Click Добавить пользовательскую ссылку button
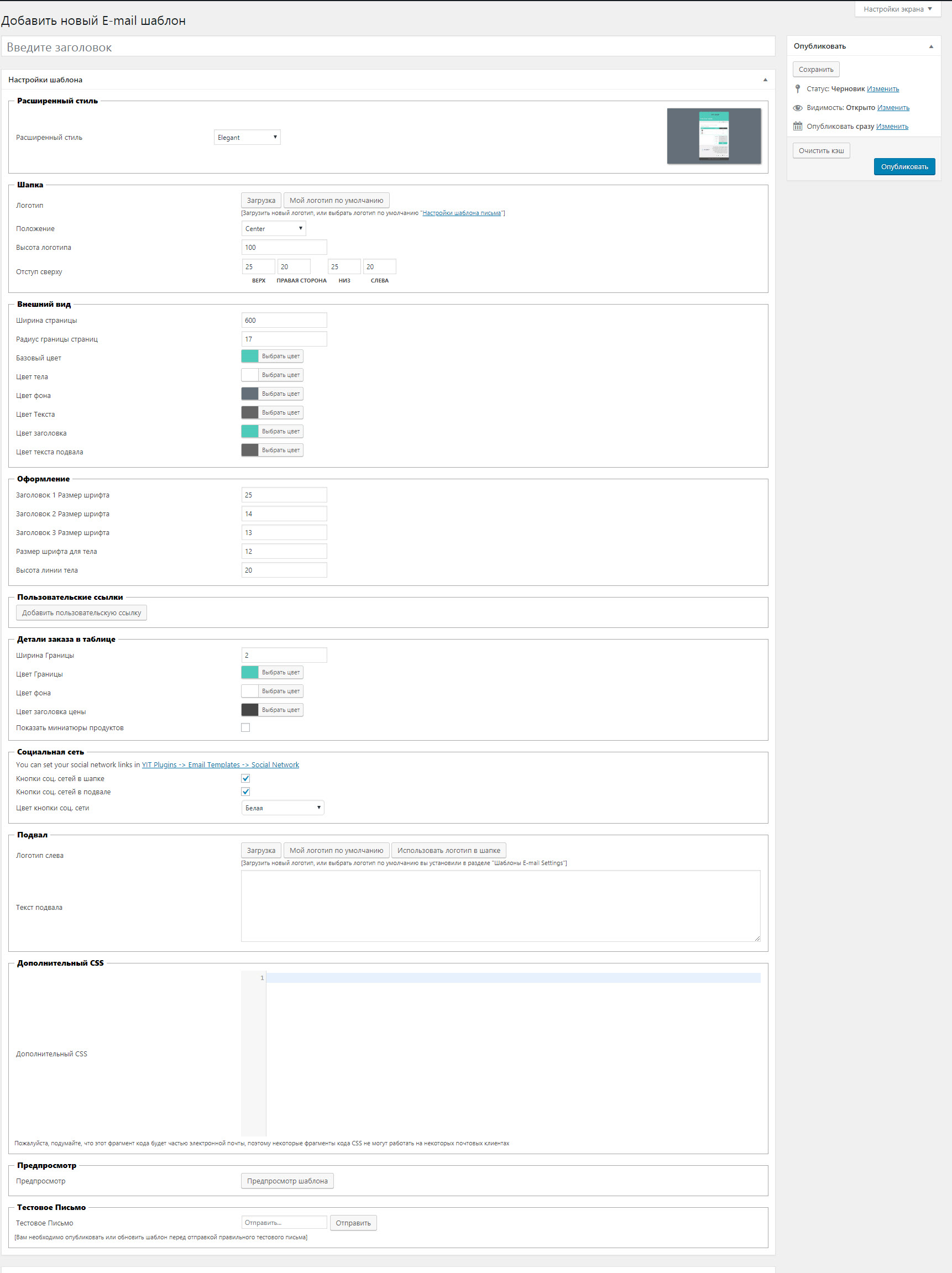952x1273 pixels. click(x=81, y=612)
